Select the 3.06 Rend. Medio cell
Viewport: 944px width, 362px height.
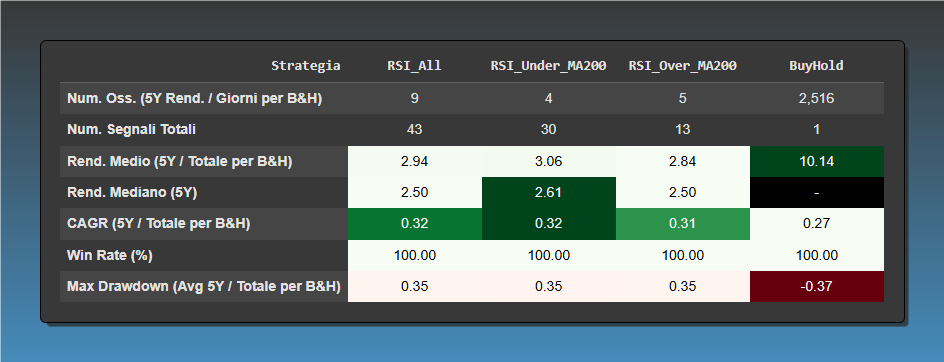pyautogui.click(x=548, y=161)
